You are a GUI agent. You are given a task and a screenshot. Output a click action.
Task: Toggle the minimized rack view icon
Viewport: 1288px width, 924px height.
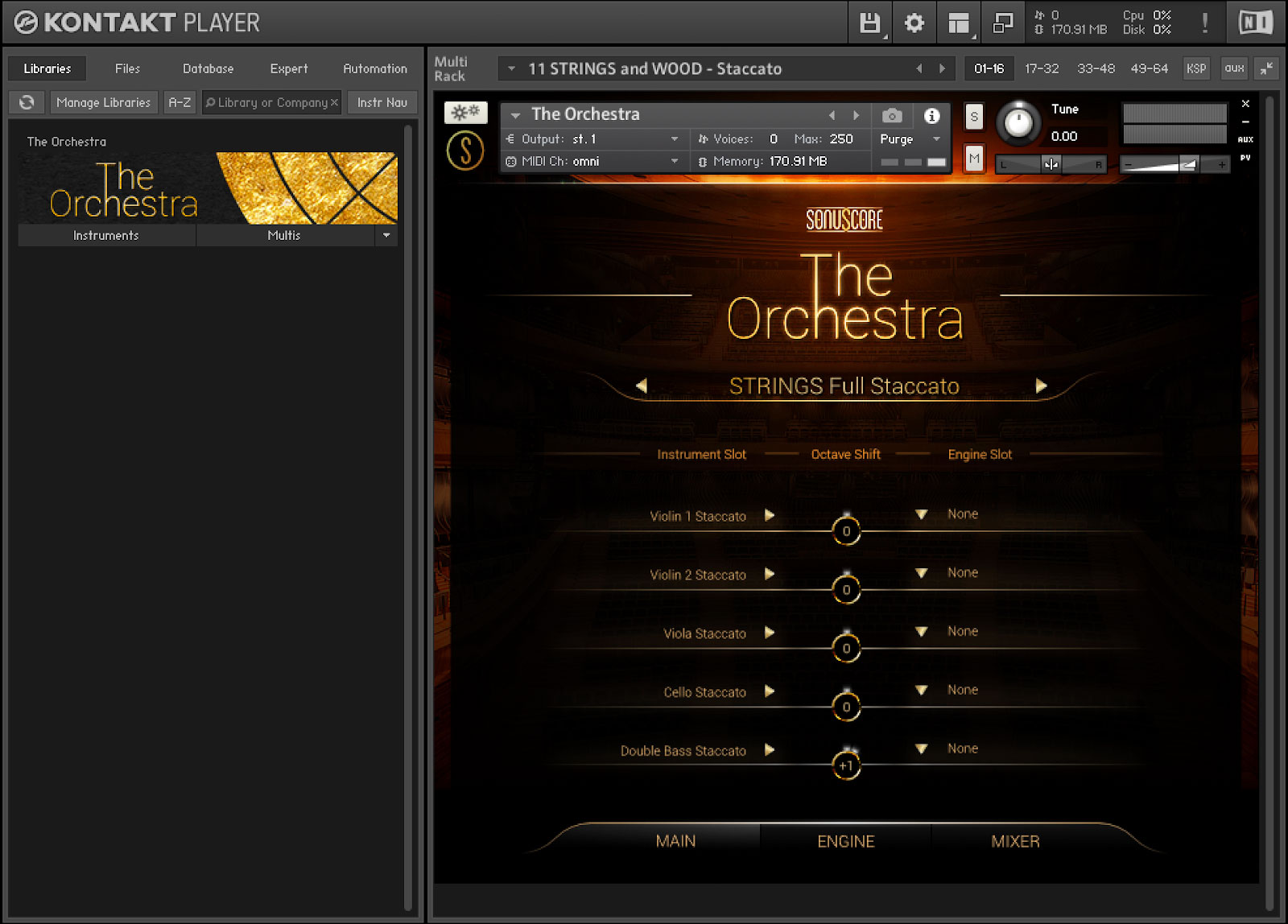coord(1003,23)
